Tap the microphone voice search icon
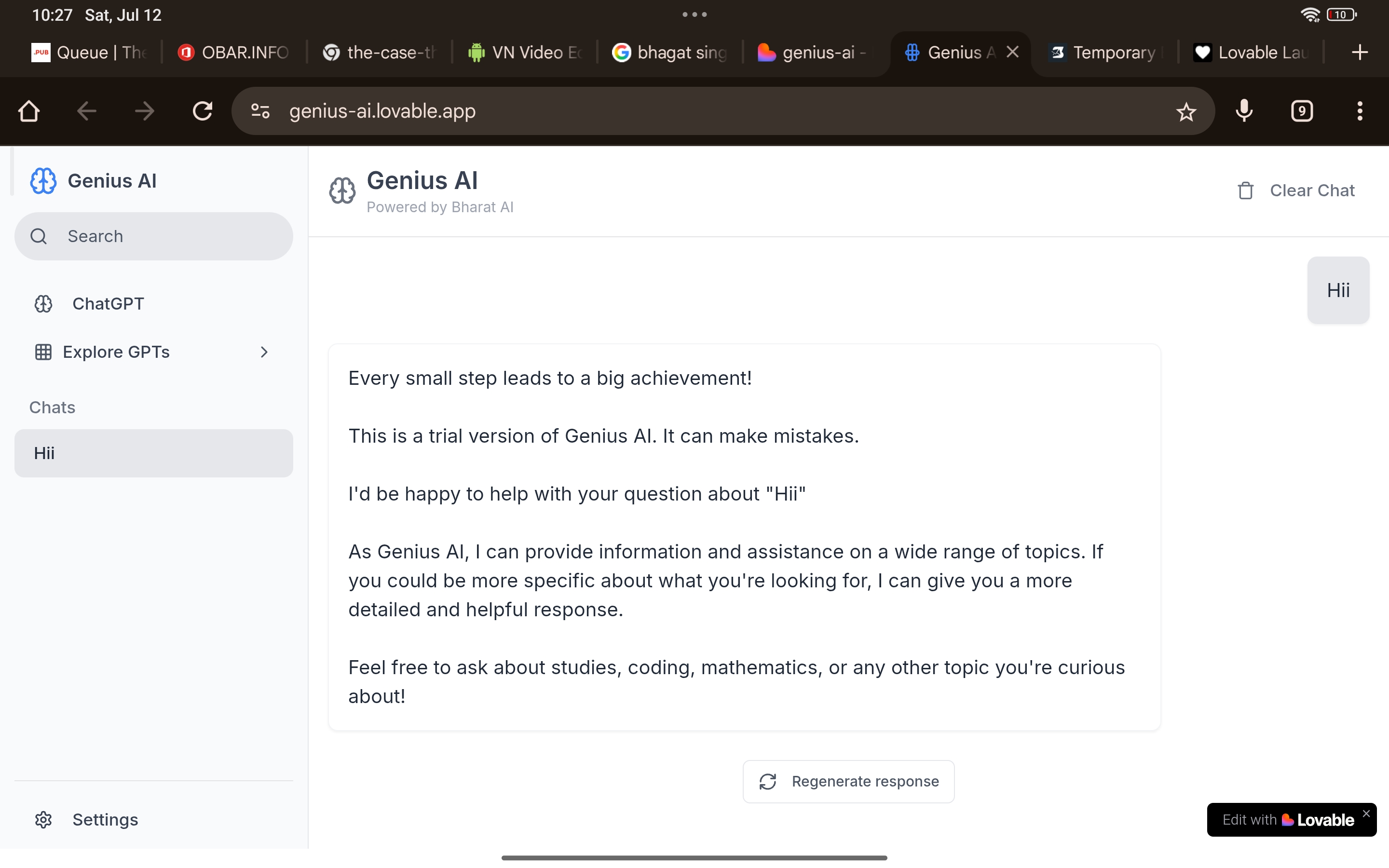 (1244, 111)
